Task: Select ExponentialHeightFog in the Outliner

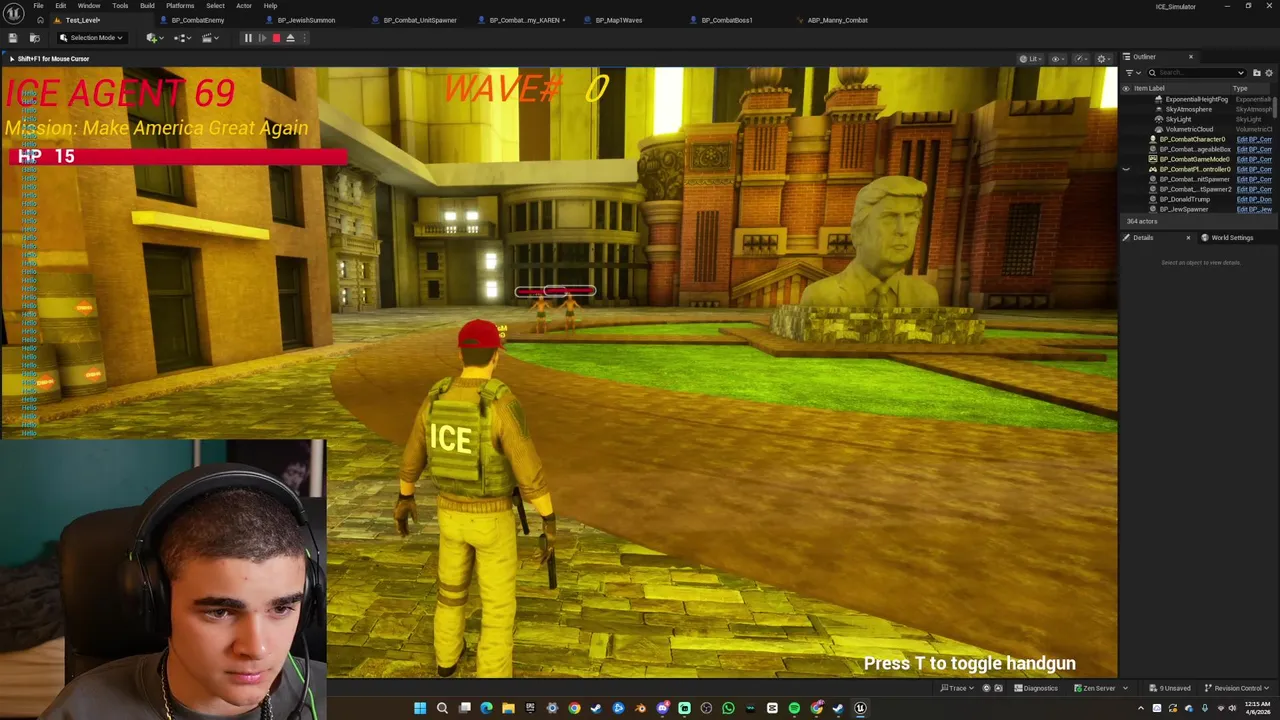Action: click(x=1196, y=99)
